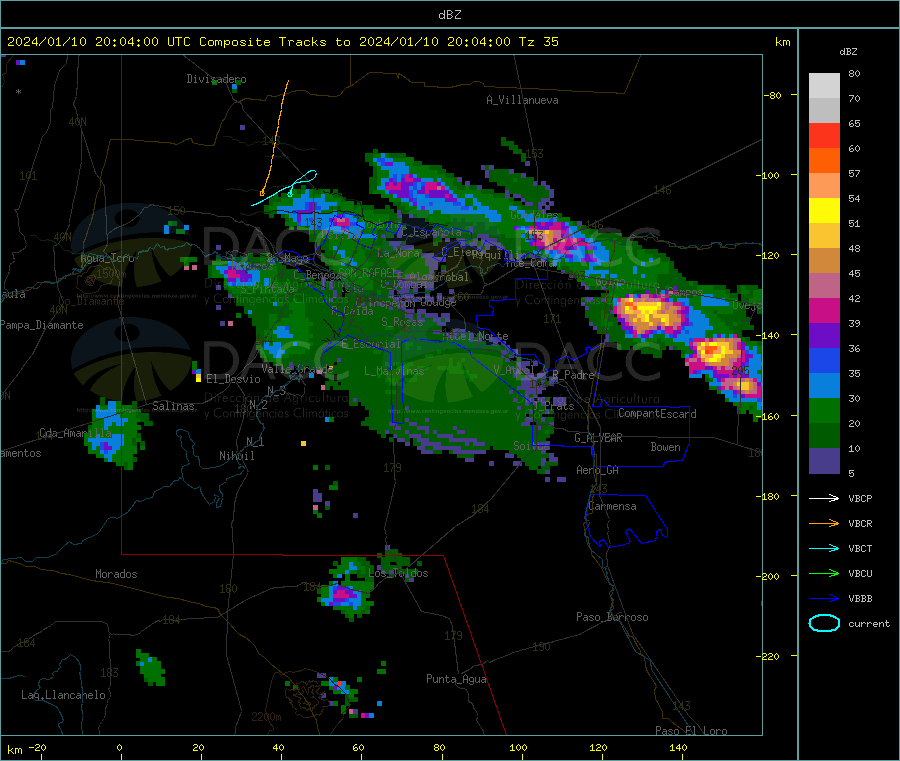The width and height of the screenshot is (900, 761).
Task: Select the 30–35 dBZ light blue swatch
Action: 824,386
